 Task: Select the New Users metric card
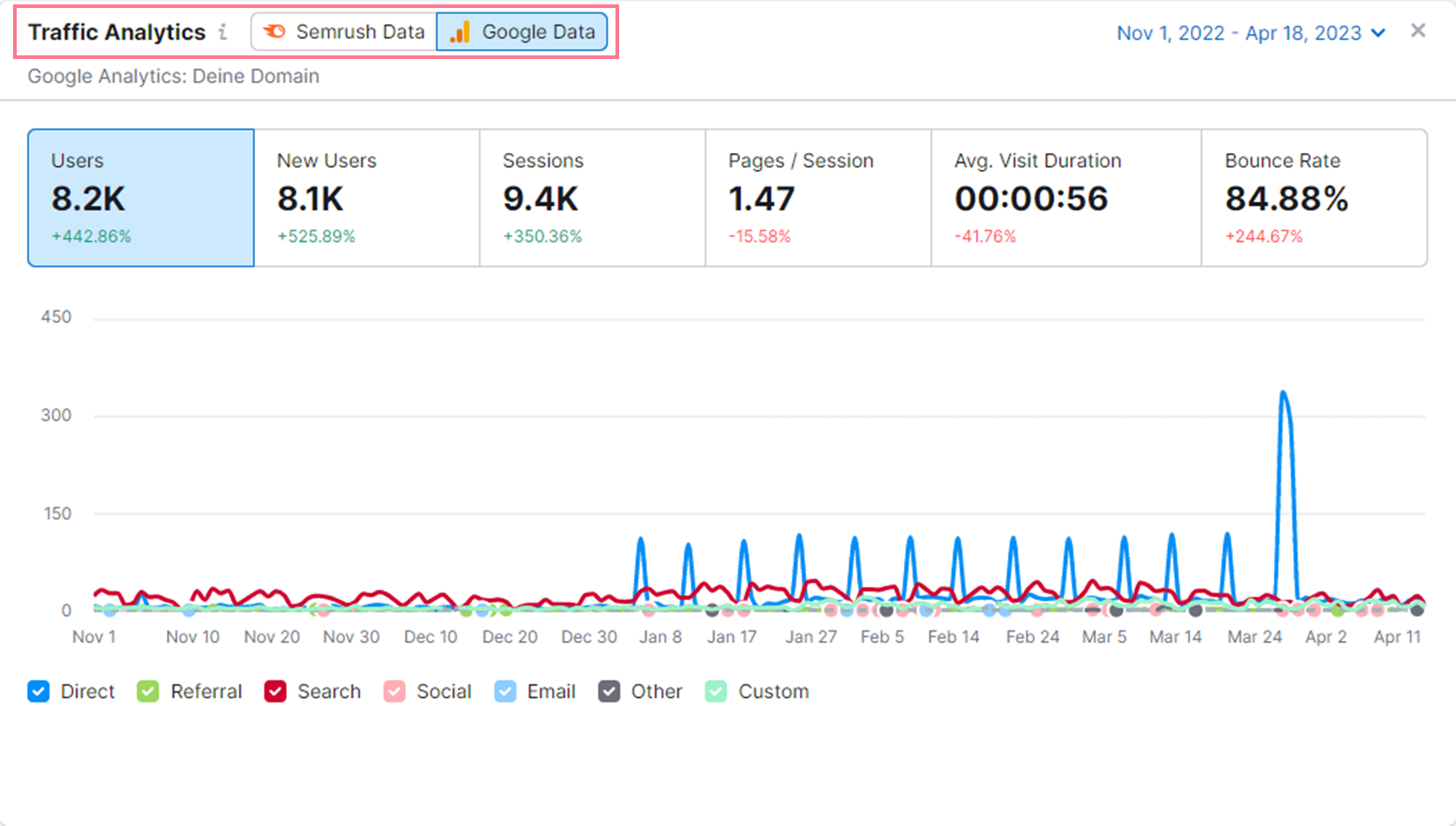click(x=367, y=198)
